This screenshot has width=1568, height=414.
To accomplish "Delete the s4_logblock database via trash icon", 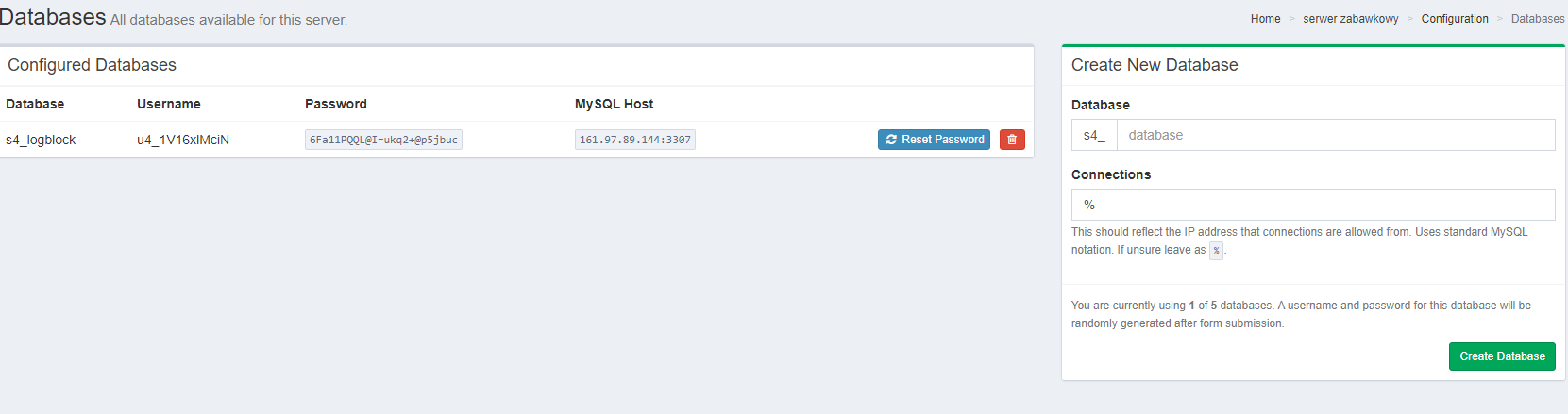I will pyautogui.click(x=1012, y=140).
